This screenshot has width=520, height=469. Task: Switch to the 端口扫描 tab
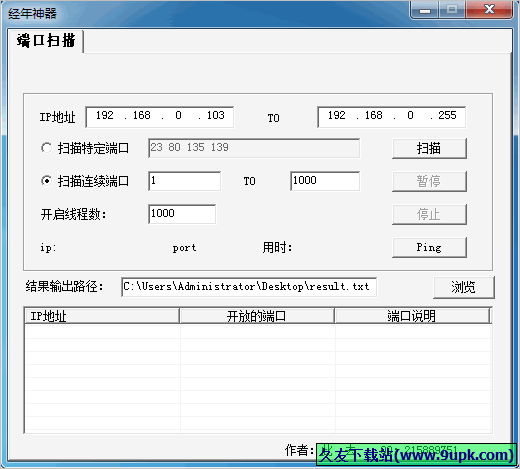click(x=46, y=41)
